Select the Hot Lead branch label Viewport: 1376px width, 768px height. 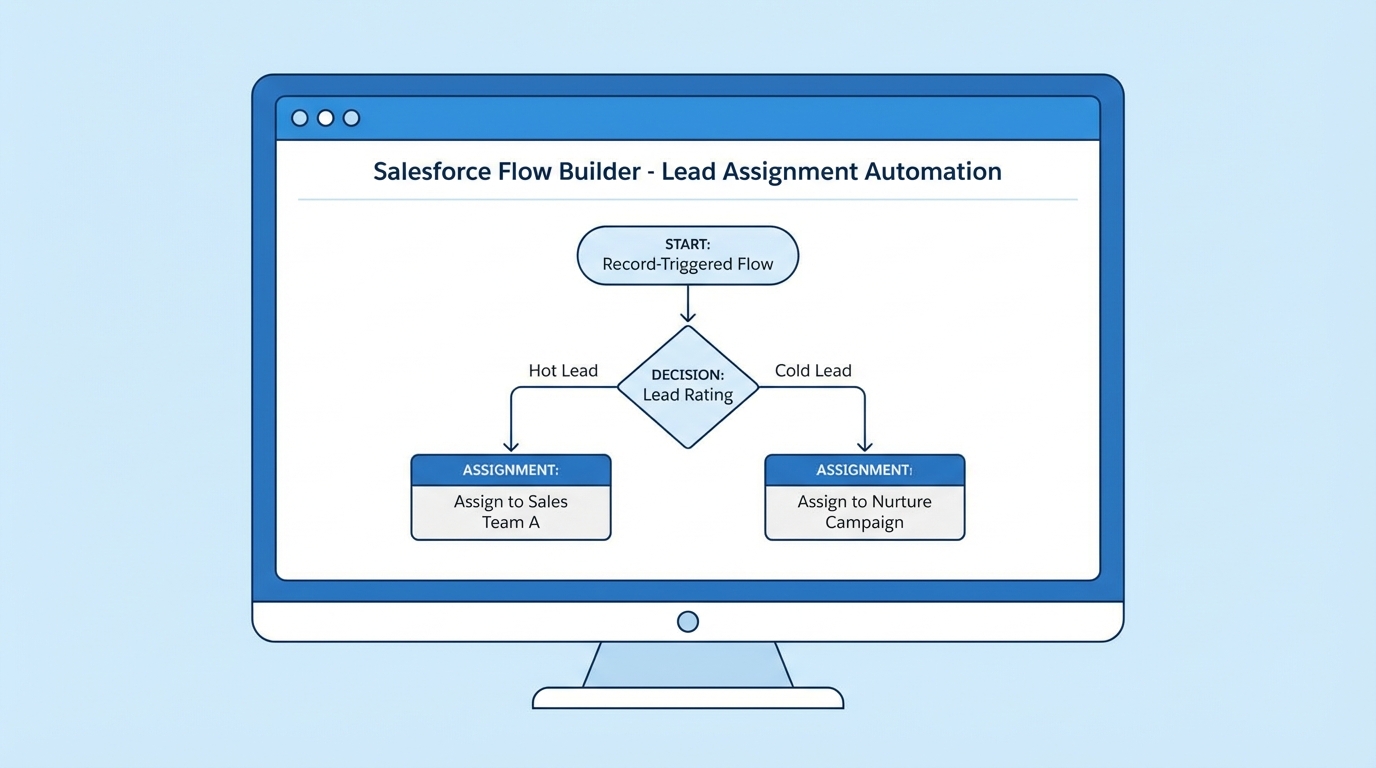tap(563, 370)
